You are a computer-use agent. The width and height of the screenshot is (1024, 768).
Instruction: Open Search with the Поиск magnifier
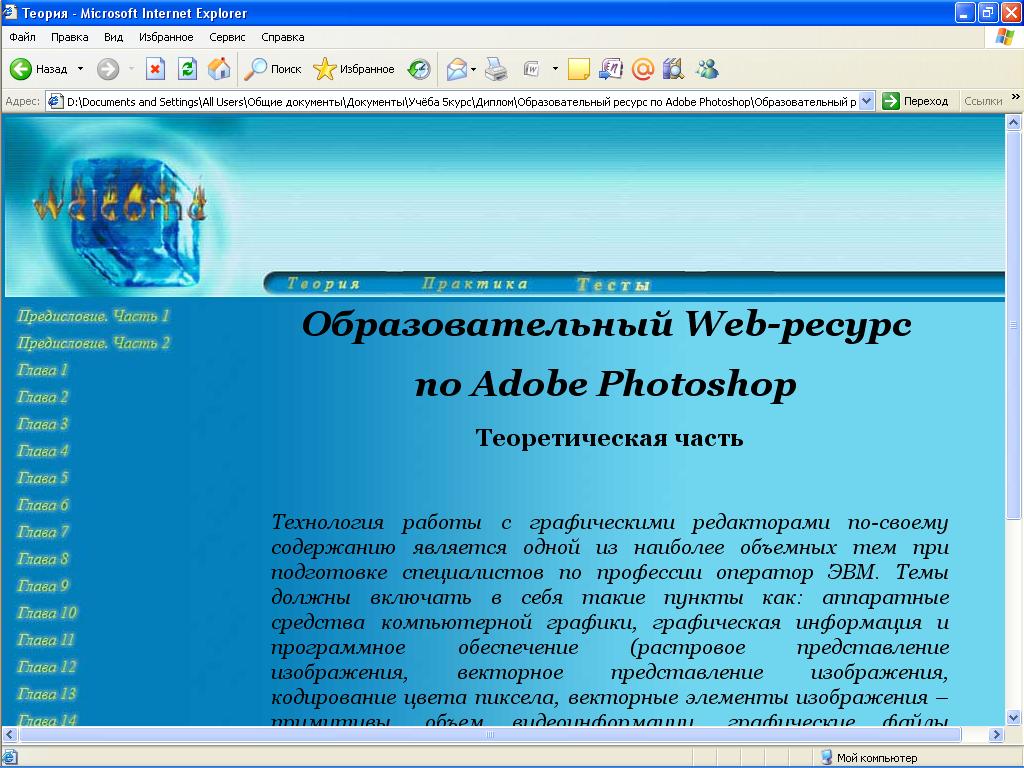[272, 69]
